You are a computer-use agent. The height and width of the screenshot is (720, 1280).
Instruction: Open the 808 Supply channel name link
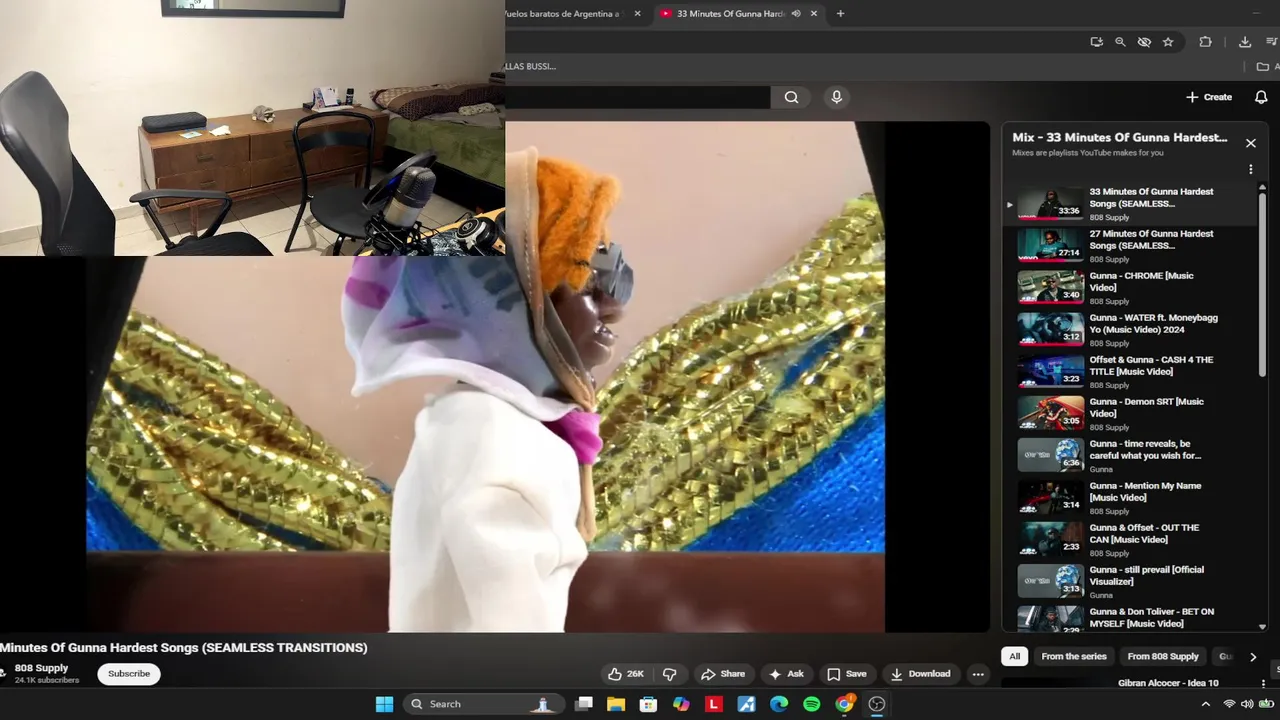pos(41,668)
